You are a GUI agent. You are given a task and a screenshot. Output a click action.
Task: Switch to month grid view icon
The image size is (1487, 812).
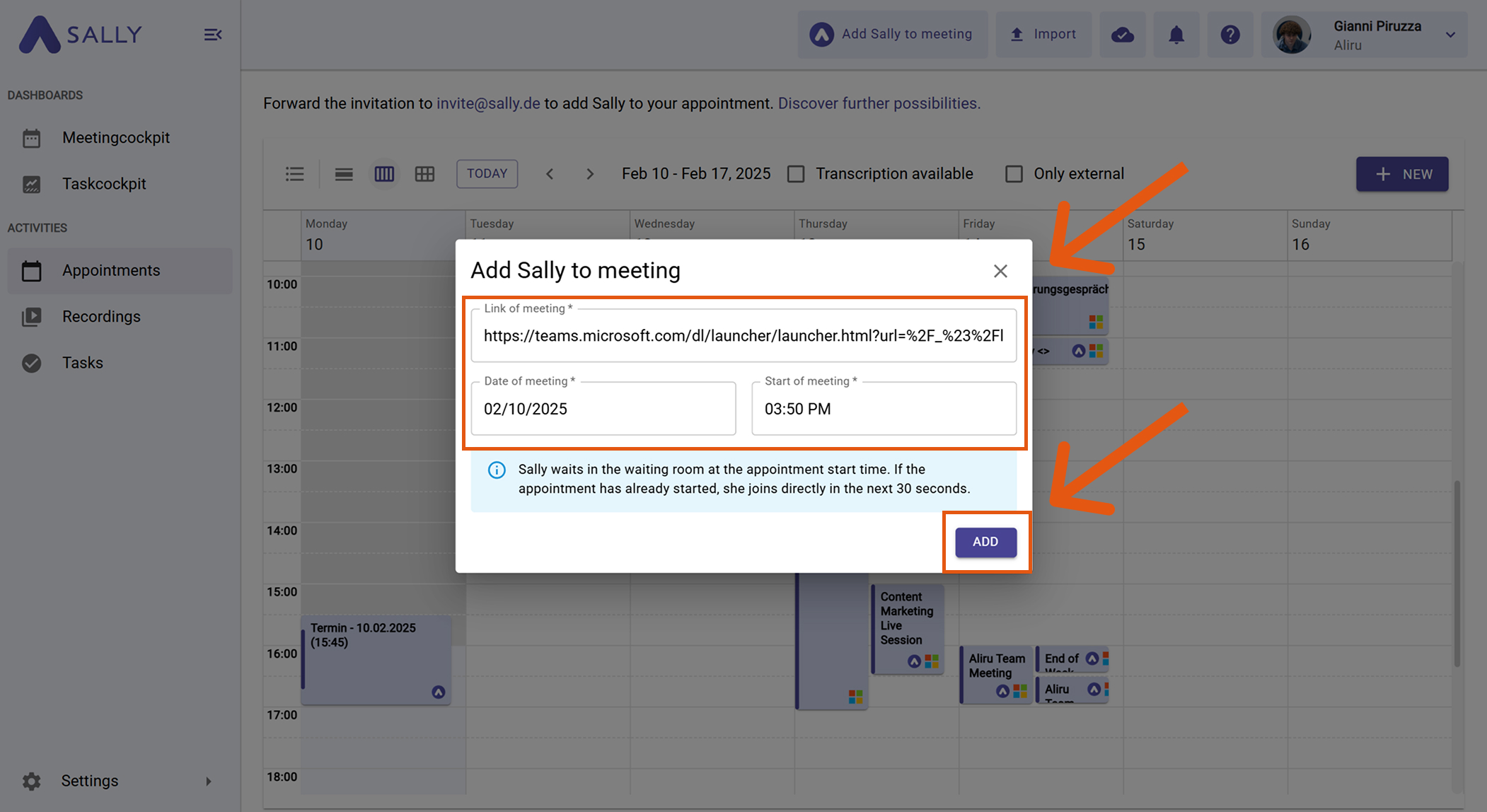tap(424, 174)
